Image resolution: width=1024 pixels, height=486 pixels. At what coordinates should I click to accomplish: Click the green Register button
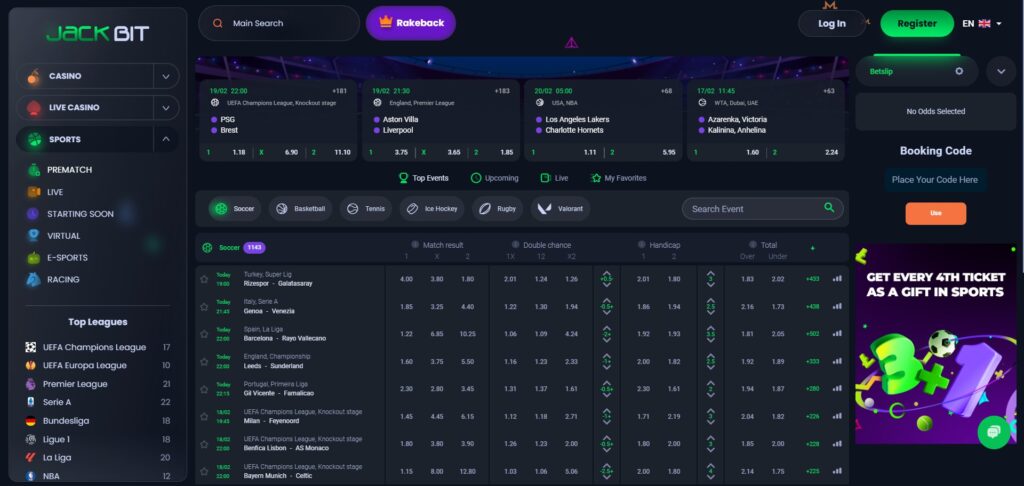pyautogui.click(x=917, y=24)
